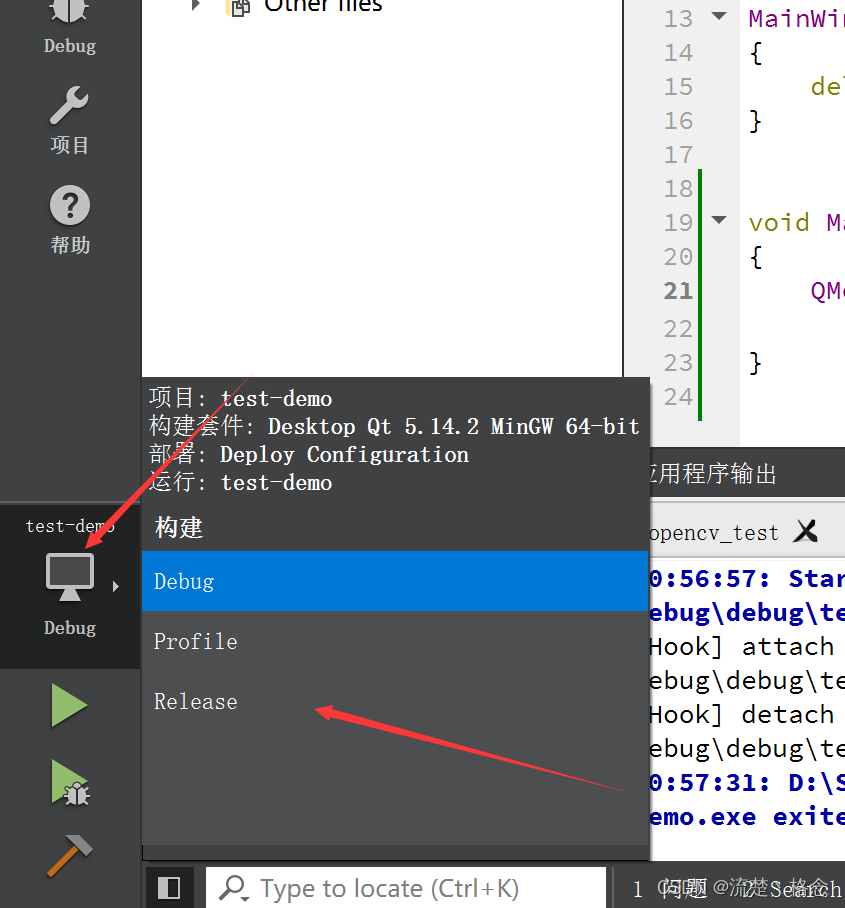Open the locator magnifier filter dropdown

235,888
